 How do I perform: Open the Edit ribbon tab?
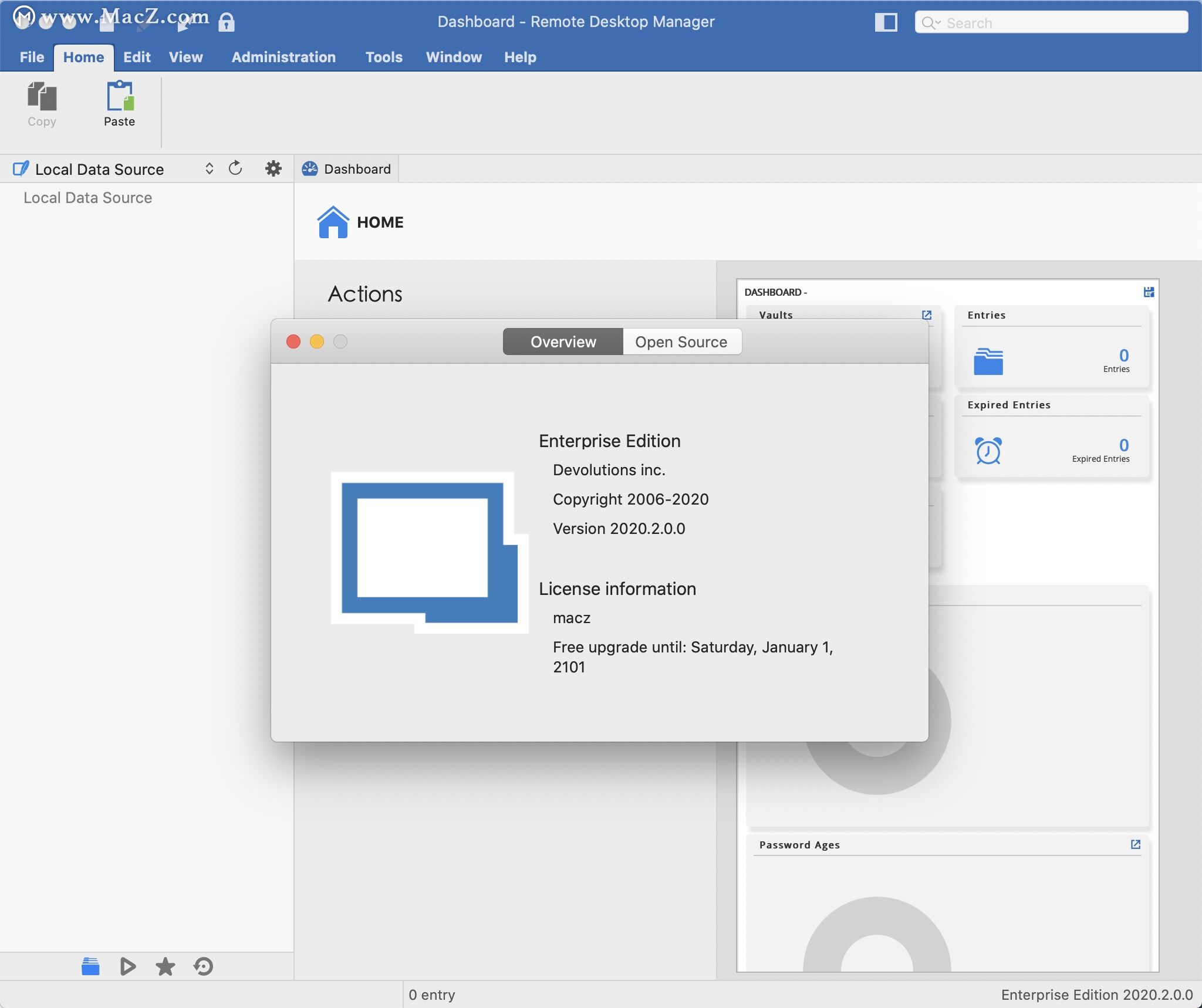click(x=137, y=57)
